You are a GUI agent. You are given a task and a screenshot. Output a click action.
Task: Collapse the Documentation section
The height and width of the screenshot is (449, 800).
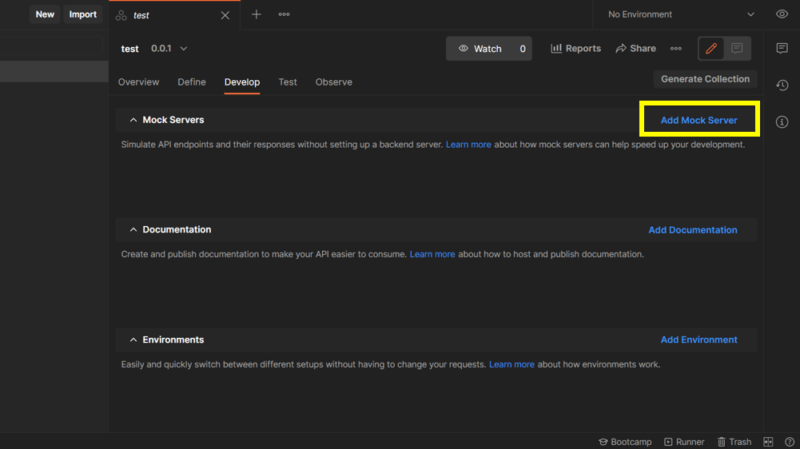coord(133,230)
